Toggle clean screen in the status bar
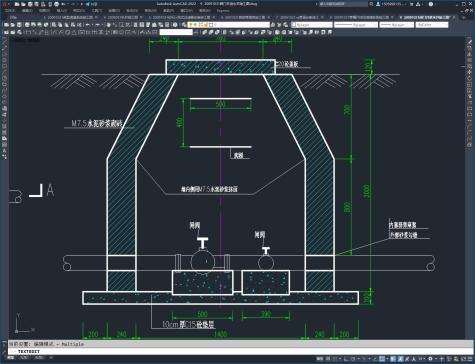The width and height of the screenshot is (475, 364). (x=463, y=359)
